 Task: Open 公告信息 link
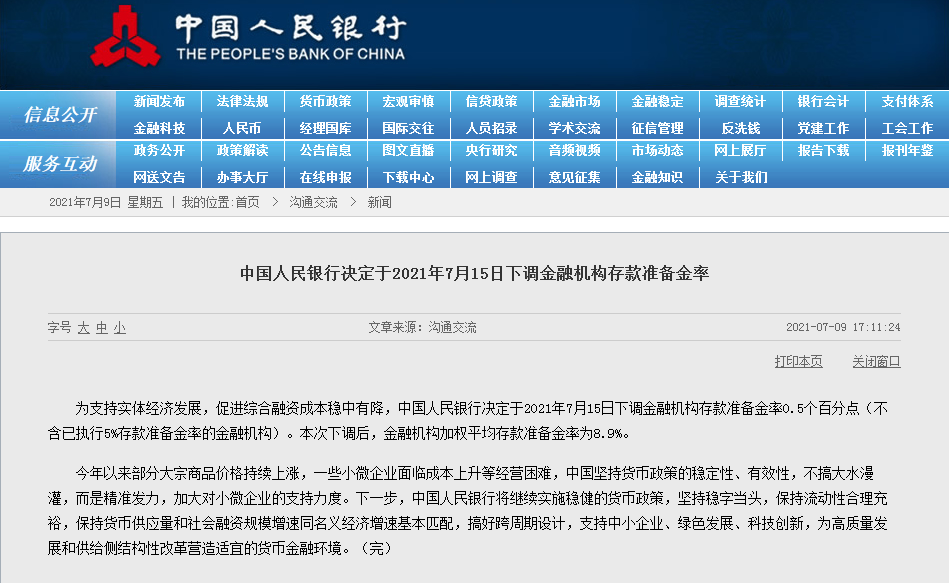tap(326, 150)
